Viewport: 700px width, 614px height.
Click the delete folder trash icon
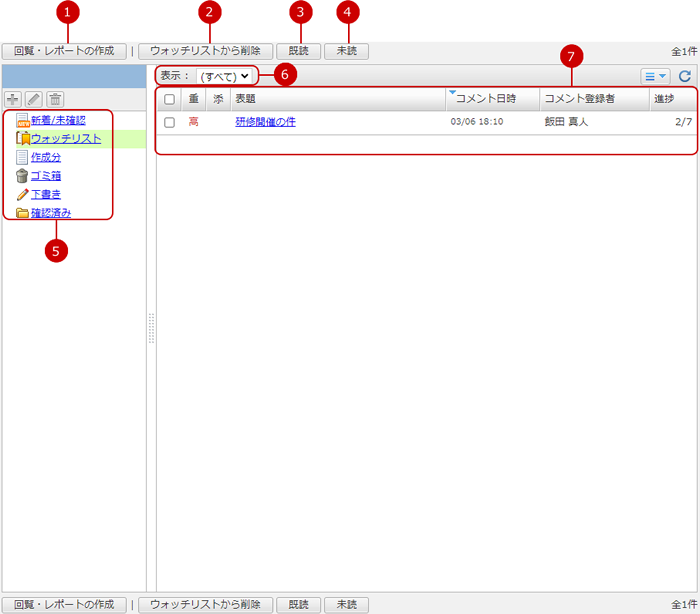56,99
